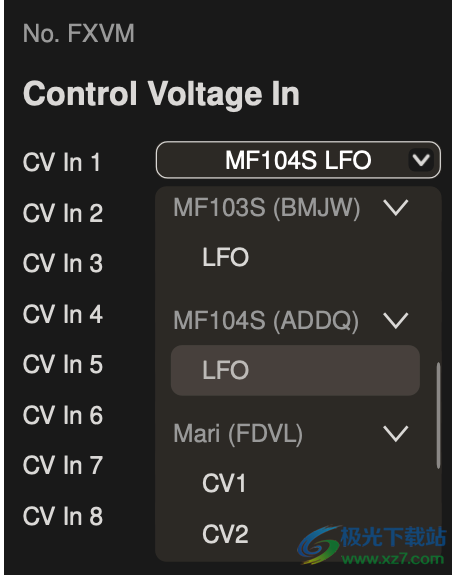Collapse the Mari (FDVL) group chevron
This screenshot has width=457, height=575.
[x=395, y=433]
